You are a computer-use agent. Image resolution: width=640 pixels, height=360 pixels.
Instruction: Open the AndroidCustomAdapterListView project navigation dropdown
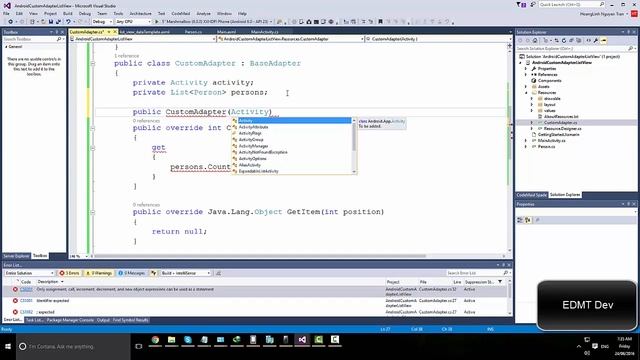pos(143,39)
